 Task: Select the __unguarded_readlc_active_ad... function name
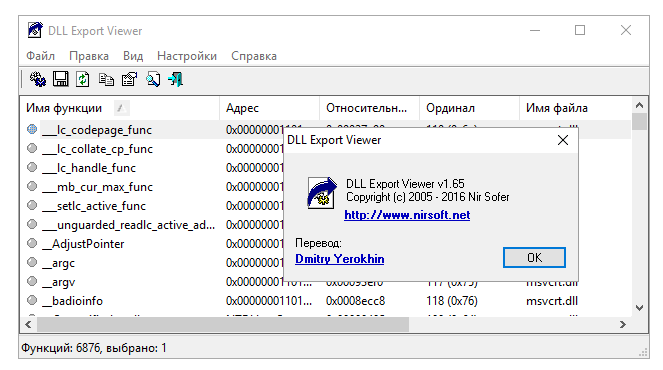click(x=129, y=225)
